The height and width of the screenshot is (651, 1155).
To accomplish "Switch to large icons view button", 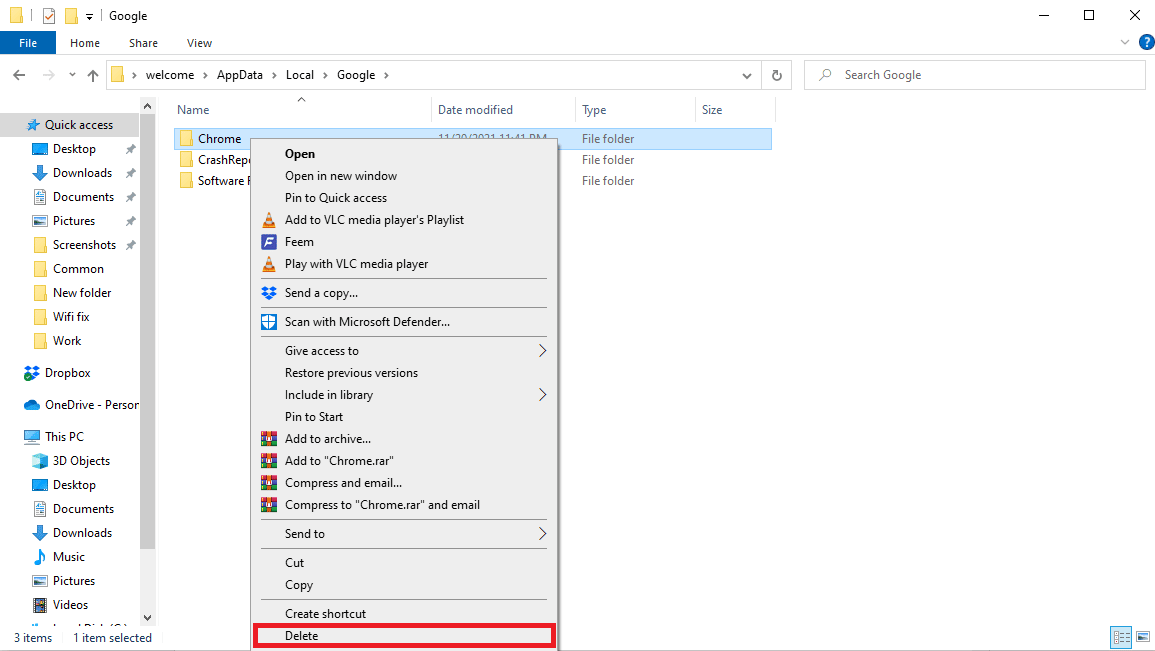I will [1142, 637].
